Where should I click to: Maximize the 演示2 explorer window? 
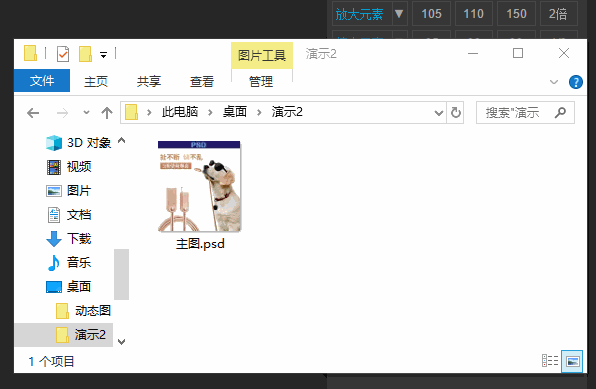[518, 53]
